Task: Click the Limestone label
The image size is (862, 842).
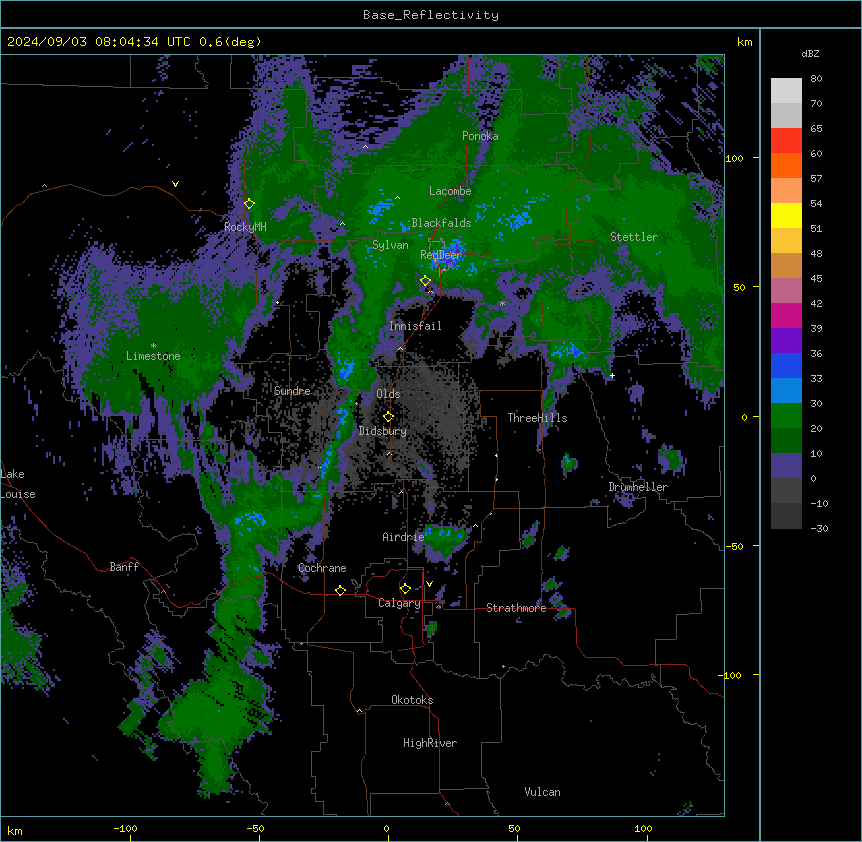Action: point(153,356)
